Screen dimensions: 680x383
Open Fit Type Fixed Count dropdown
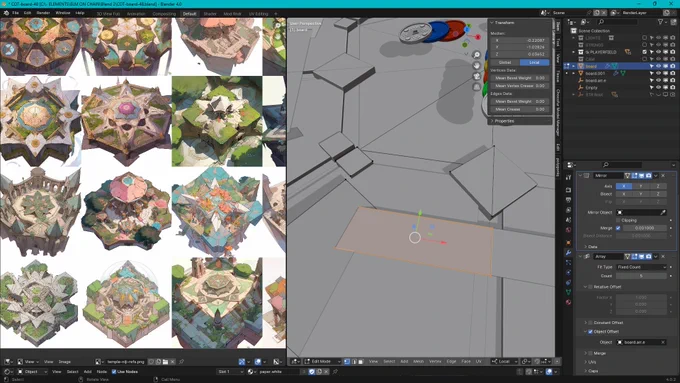(x=641, y=267)
